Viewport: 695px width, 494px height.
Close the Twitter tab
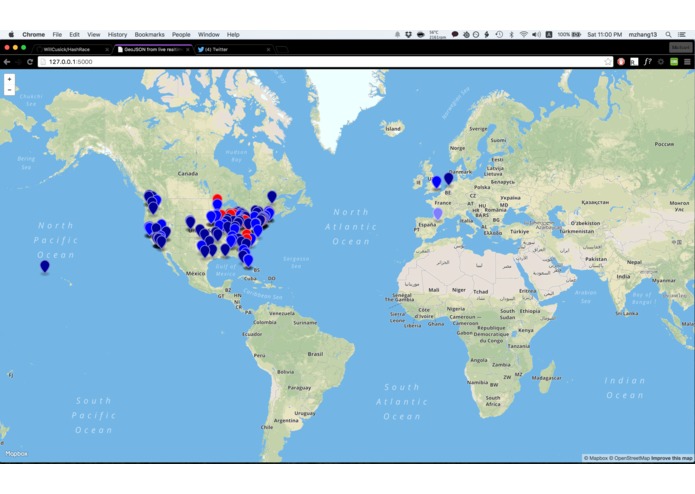point(268,50)
